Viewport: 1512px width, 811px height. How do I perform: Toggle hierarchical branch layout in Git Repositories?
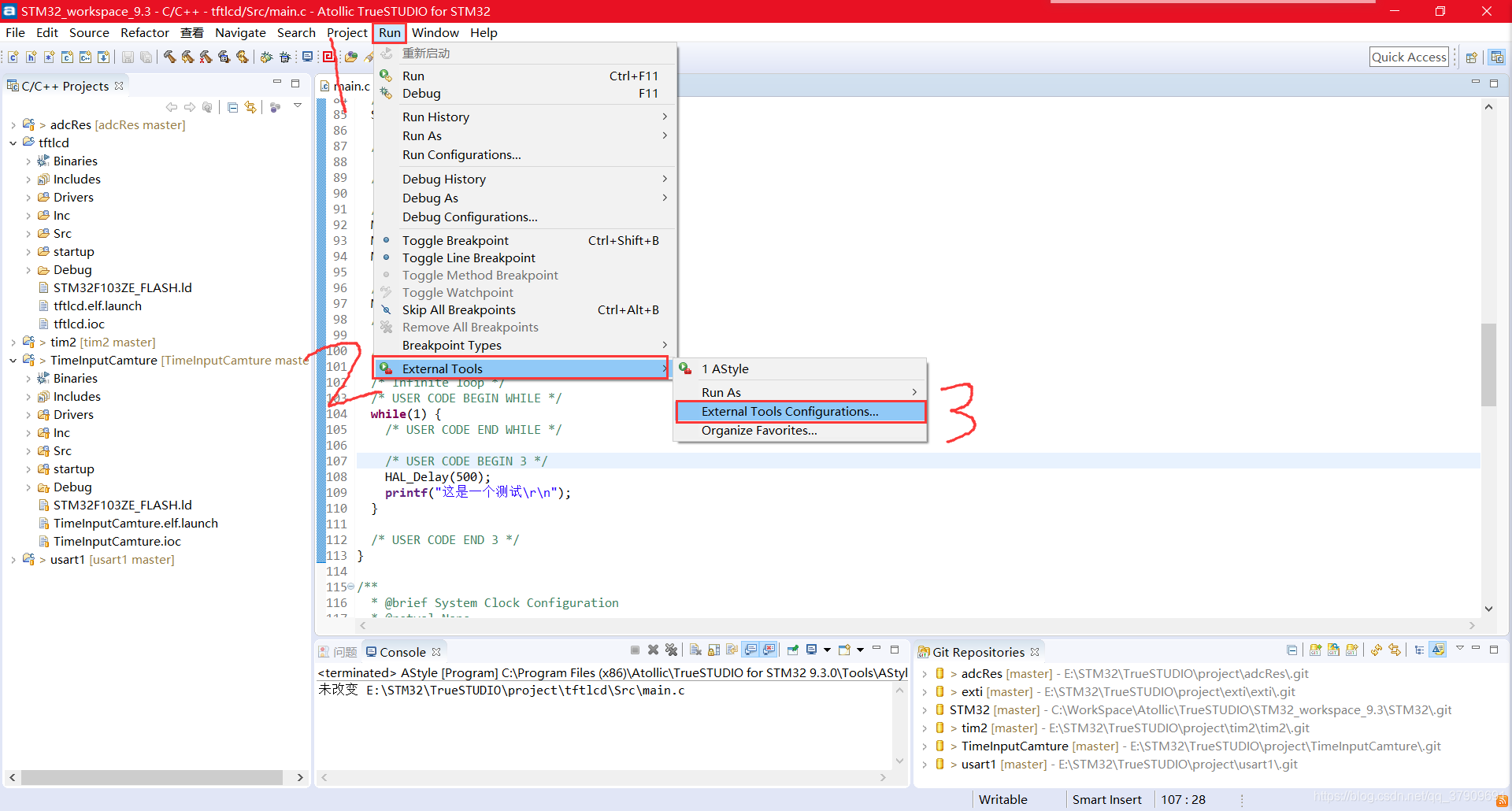[1419, 650]
